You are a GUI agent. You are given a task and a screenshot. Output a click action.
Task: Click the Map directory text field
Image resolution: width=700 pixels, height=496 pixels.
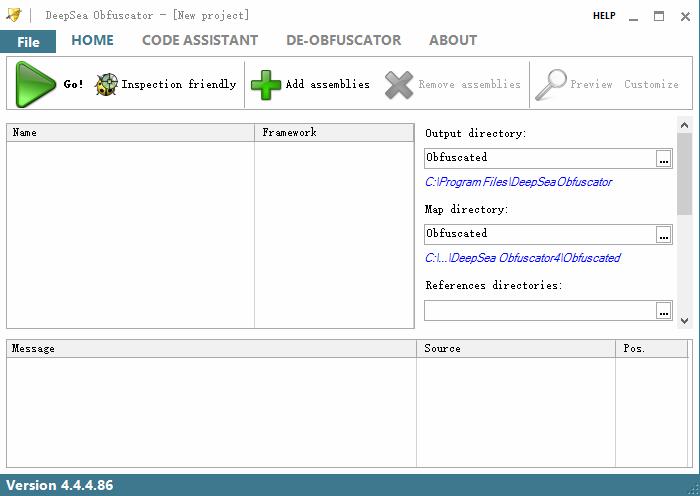click(540, 234)
